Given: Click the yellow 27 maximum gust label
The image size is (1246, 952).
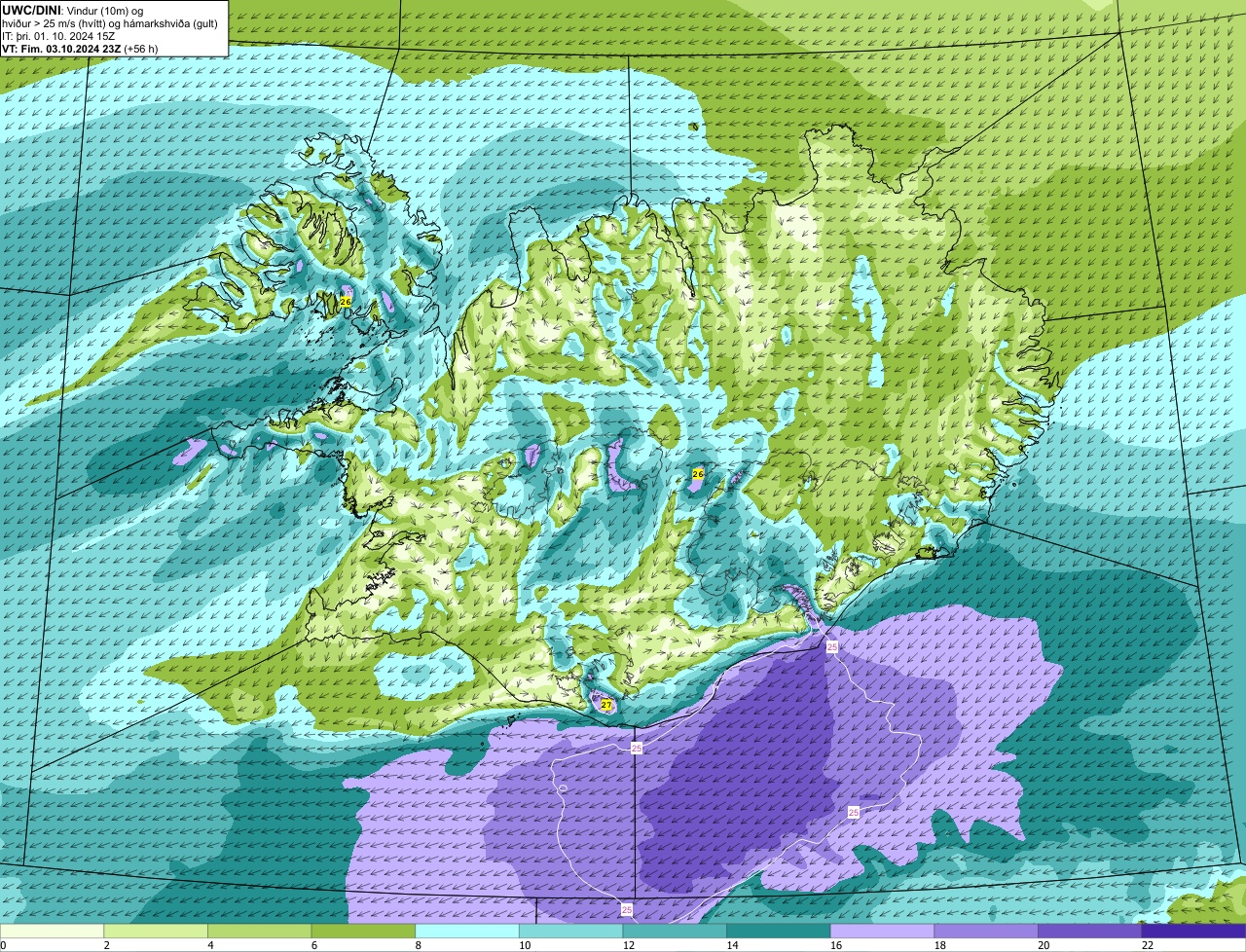Looking at the screenshot, I should point(605,704).
